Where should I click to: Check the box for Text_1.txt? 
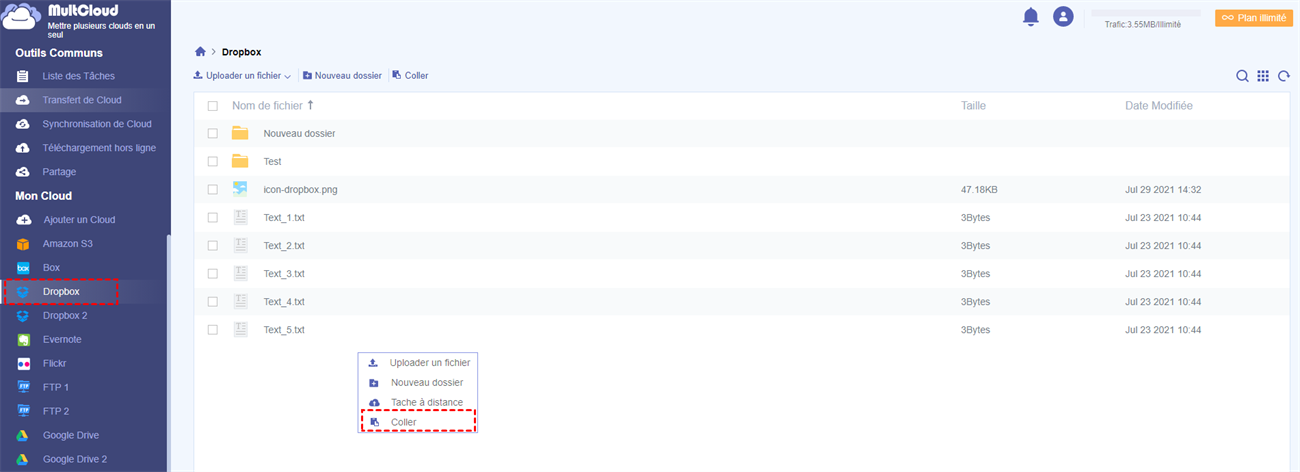(x=212, y=217)
